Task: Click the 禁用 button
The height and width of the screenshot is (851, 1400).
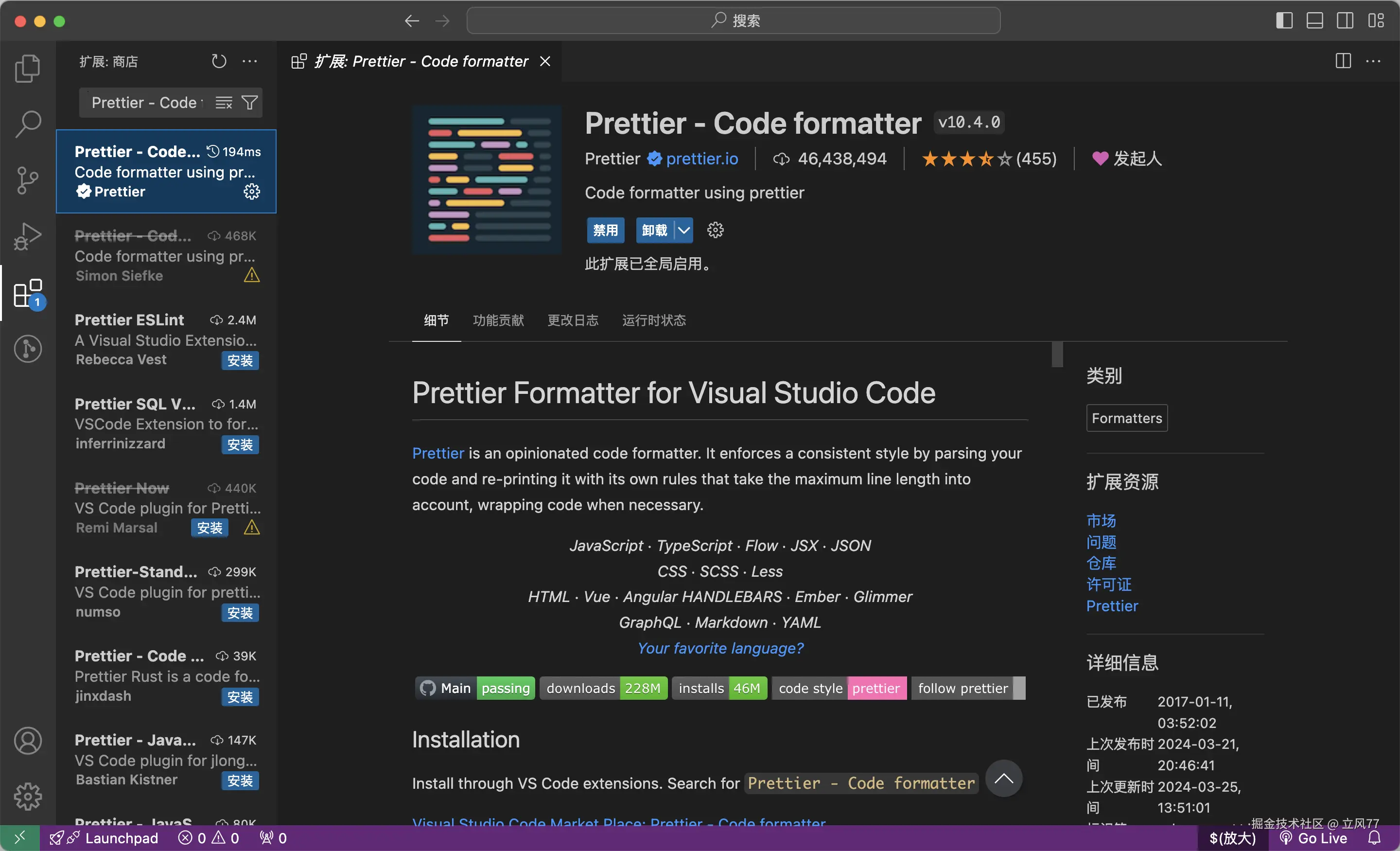Action: (605, 230)
